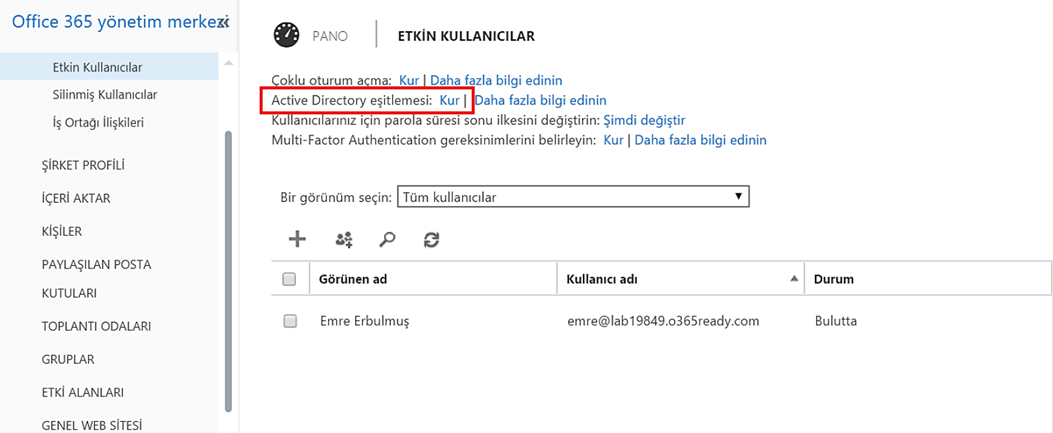The height and width of the screenshot is (433, 1053).
Task: Click Daha fazla bilgi edinin for Çoklu oturum
Action: pos(496,81)
